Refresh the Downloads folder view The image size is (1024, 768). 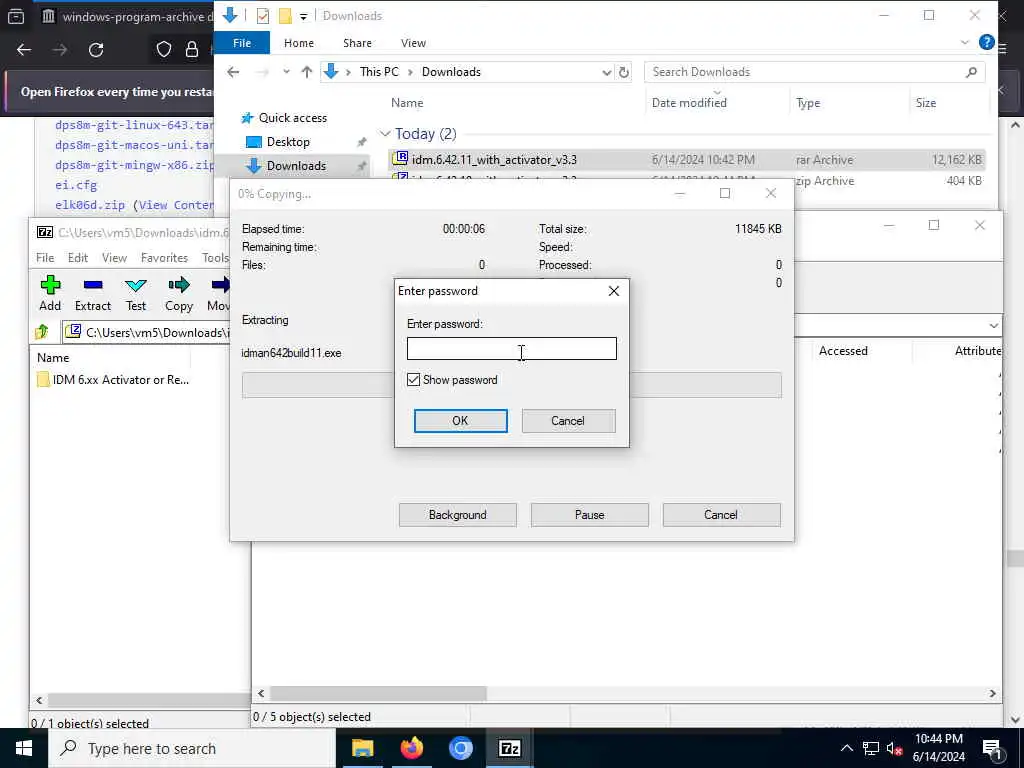pyautogui.click(x=624, y=72)
